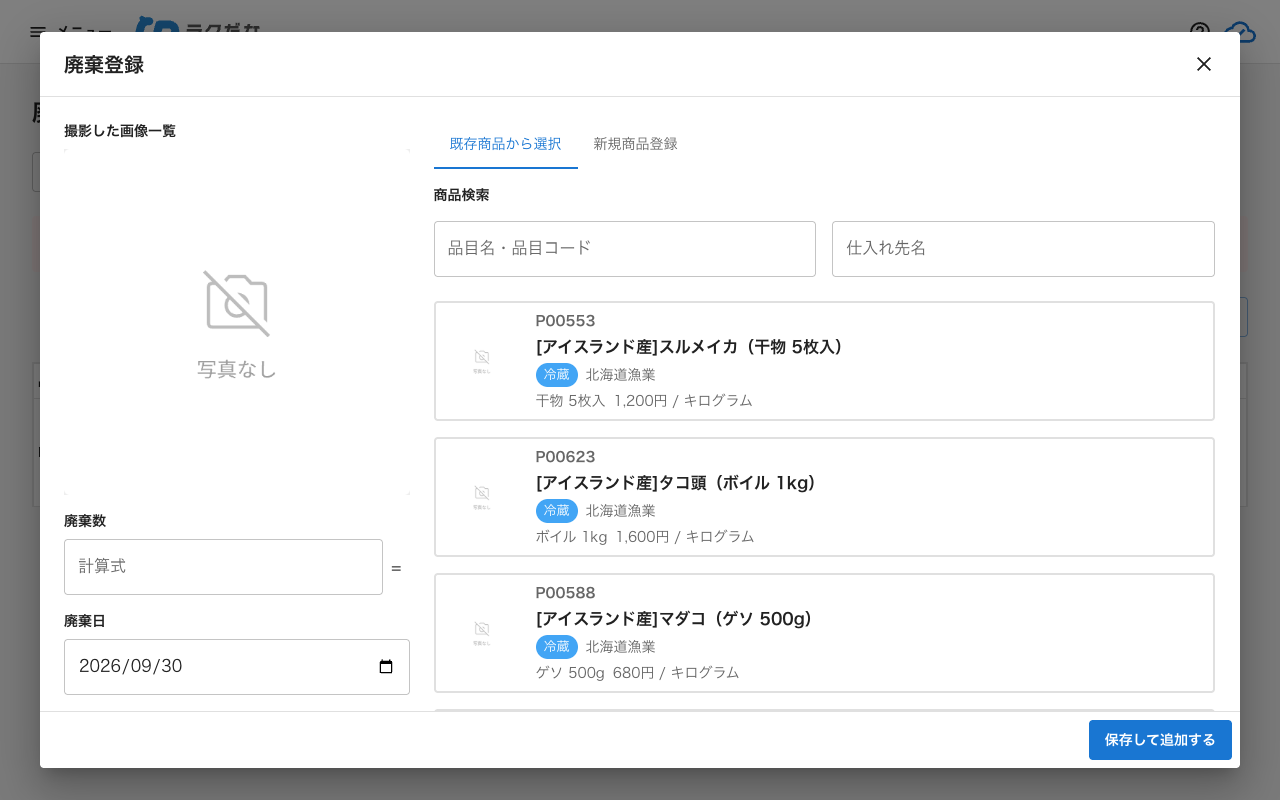Click the 廃棄登録 dialog title

(104, 65)
